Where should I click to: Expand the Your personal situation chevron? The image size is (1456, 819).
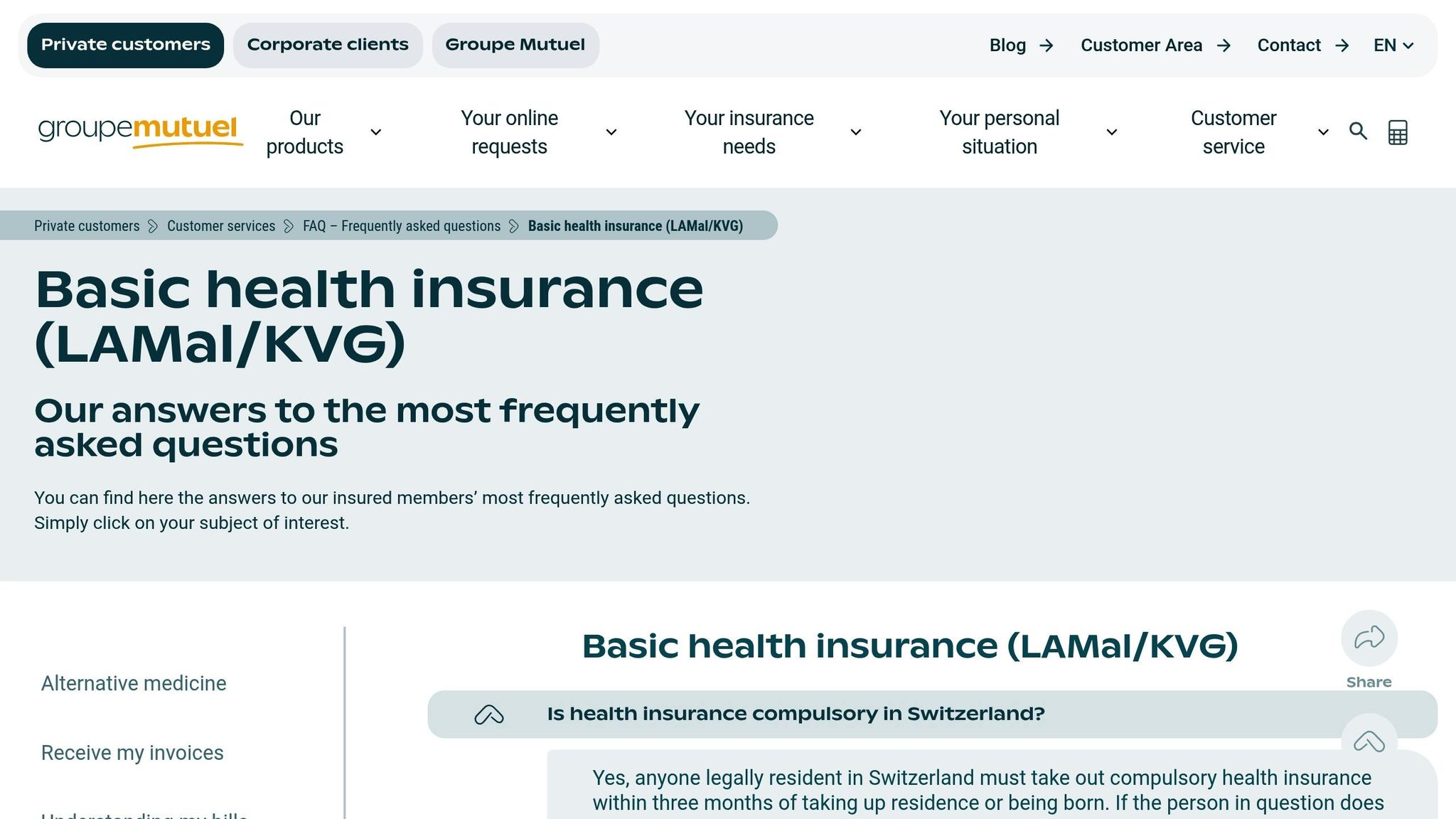click(1112, 132)
